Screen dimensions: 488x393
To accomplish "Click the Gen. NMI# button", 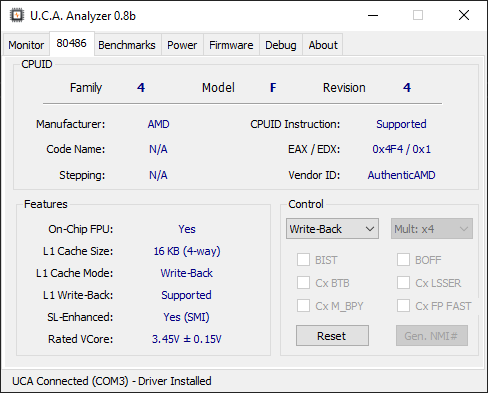I will [x=432, y=336].
